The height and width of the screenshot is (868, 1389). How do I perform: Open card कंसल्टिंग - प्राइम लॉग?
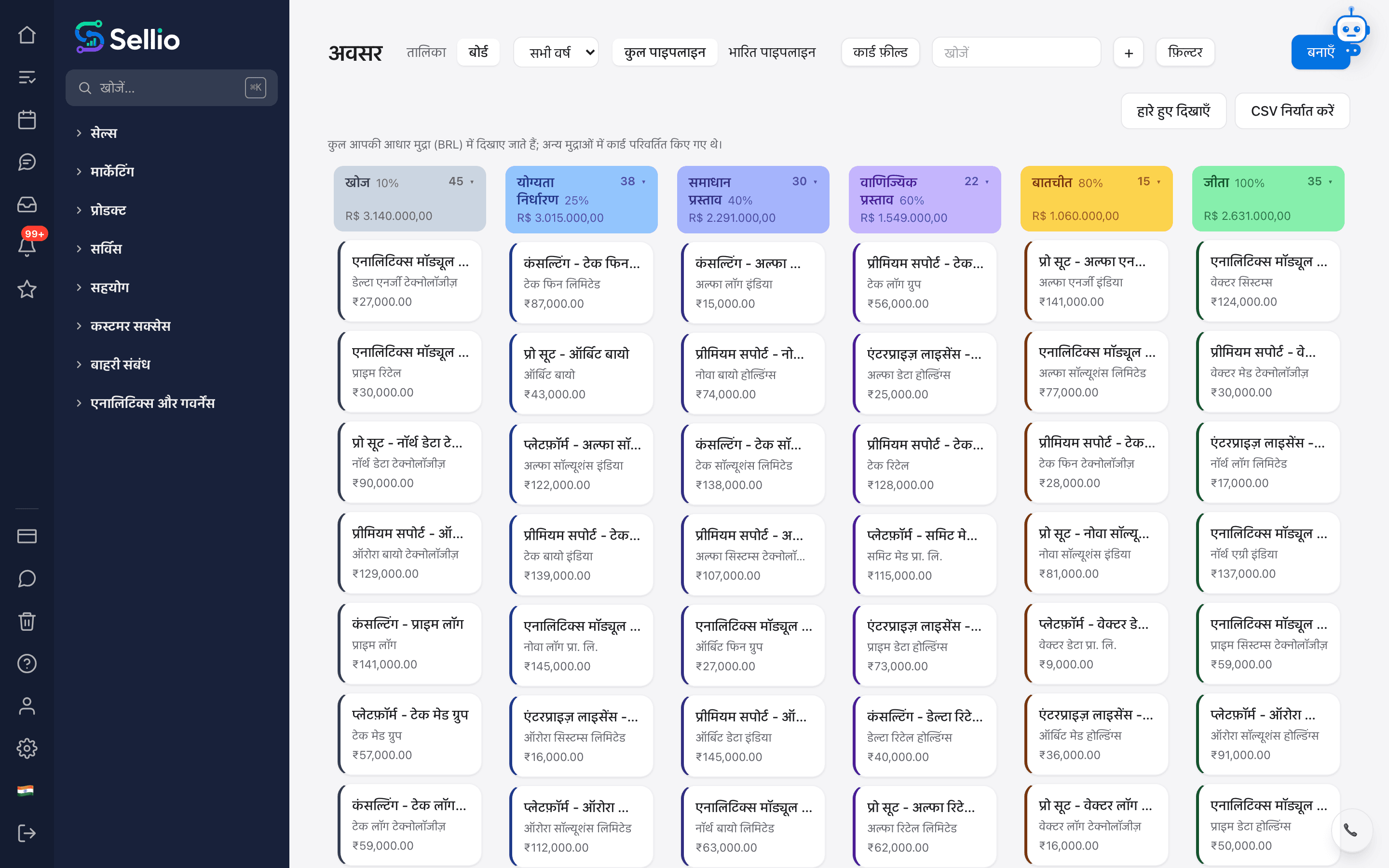tap(410, 644)
